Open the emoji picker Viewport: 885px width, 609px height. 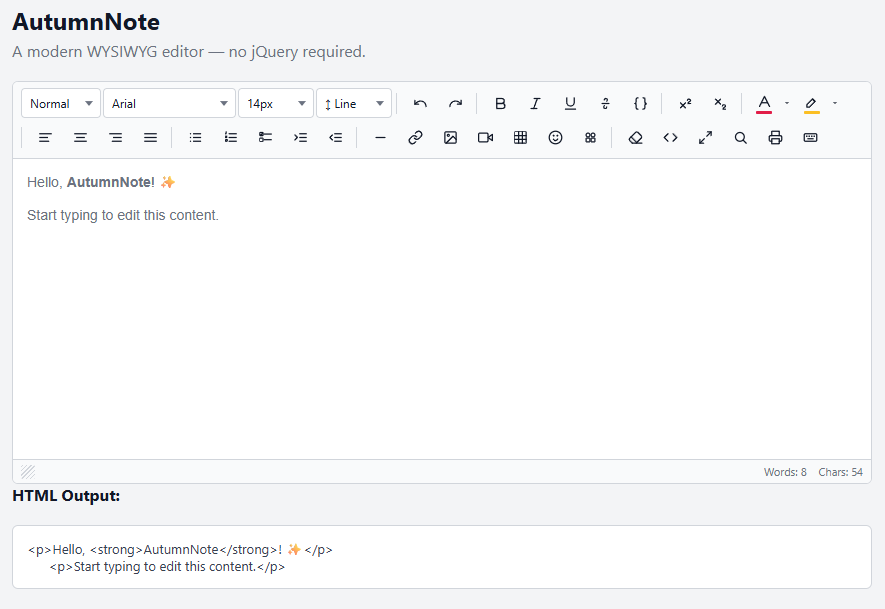click(555, 138)
